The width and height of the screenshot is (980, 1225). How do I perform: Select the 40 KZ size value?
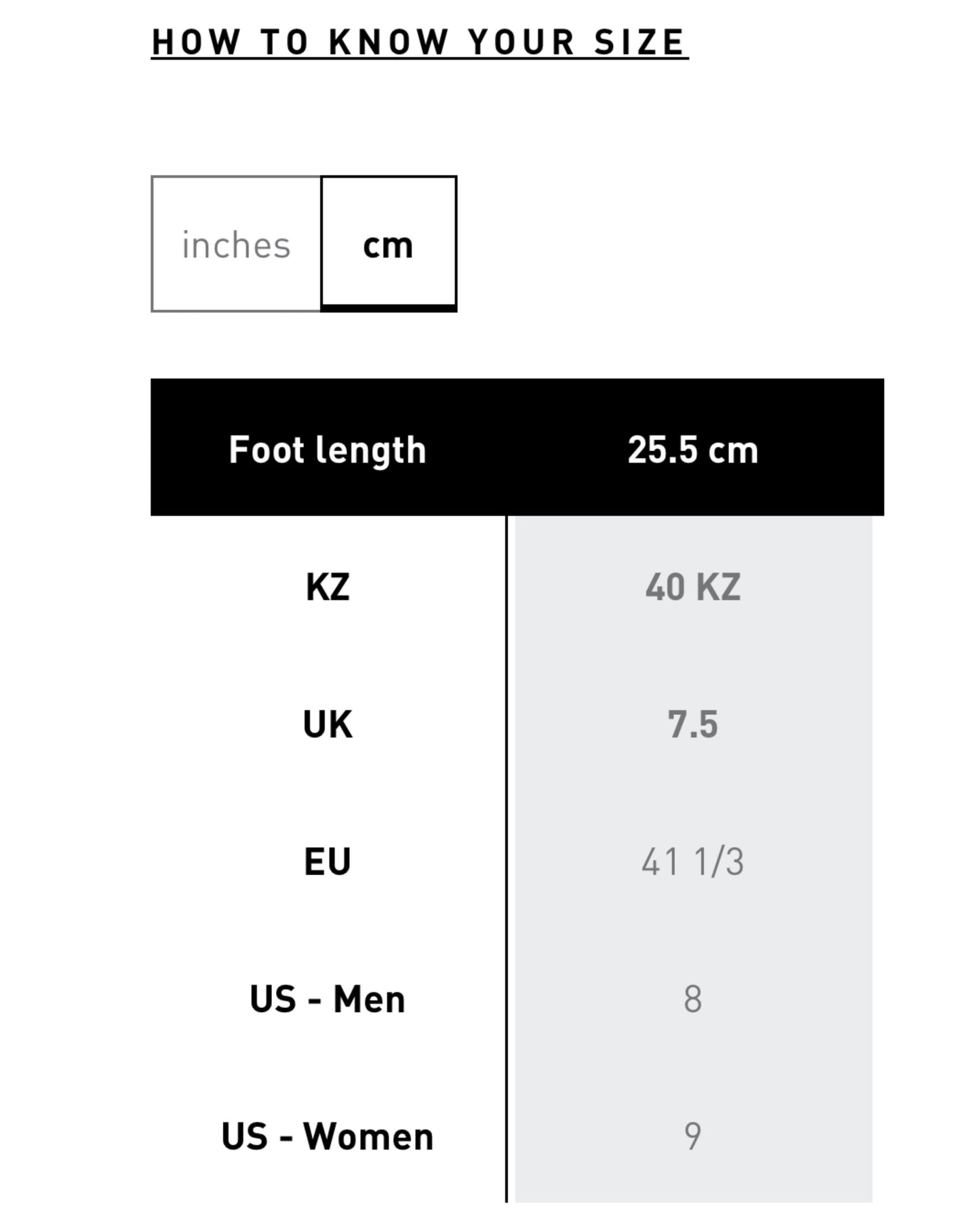(x=692, y=587)
